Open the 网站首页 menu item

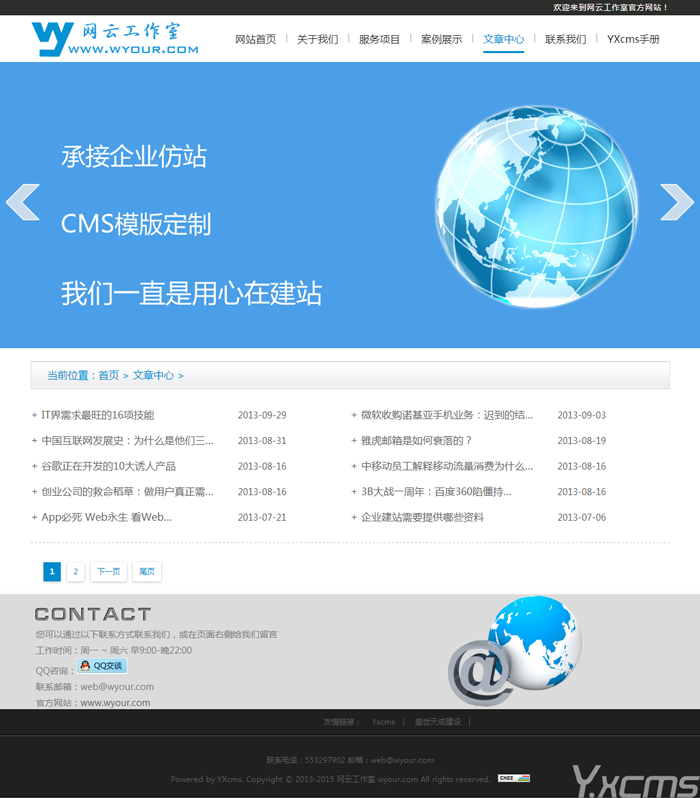(x=256, y=39)
